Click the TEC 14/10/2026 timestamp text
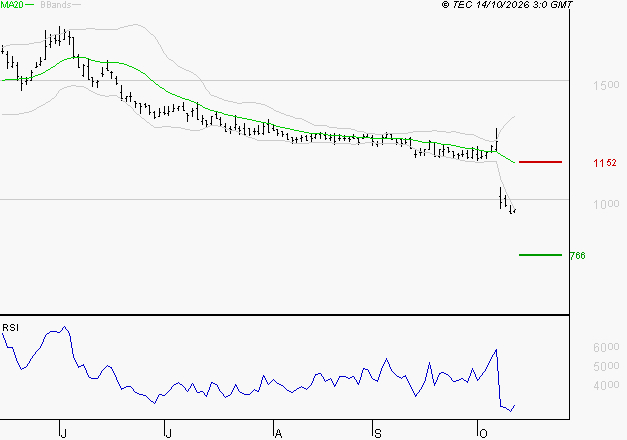 (507, 5)
